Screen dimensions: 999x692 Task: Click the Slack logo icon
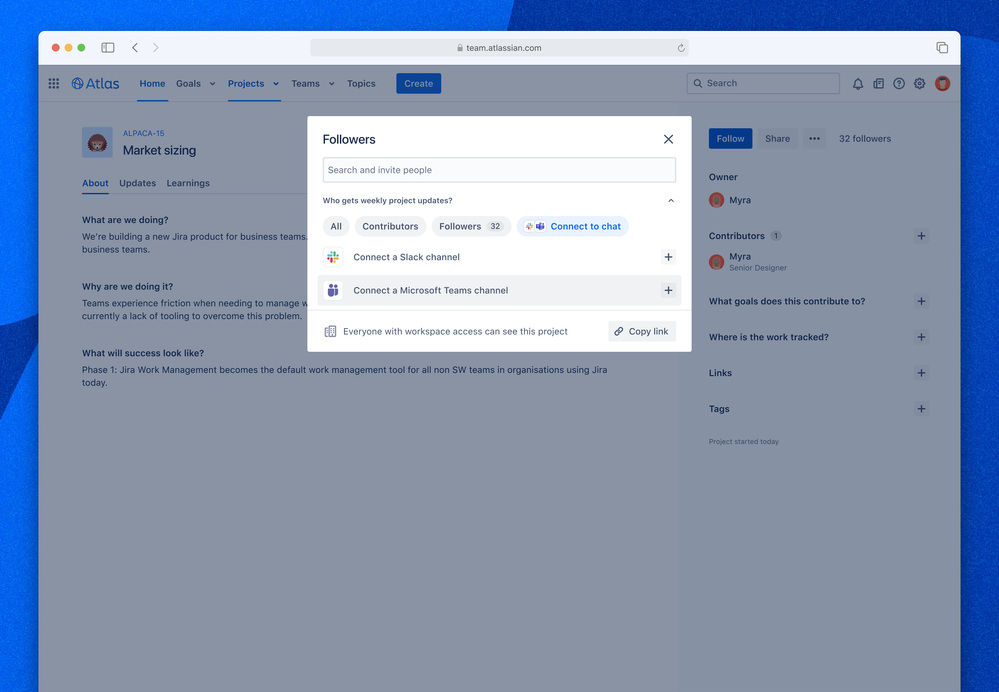[333, 257]
